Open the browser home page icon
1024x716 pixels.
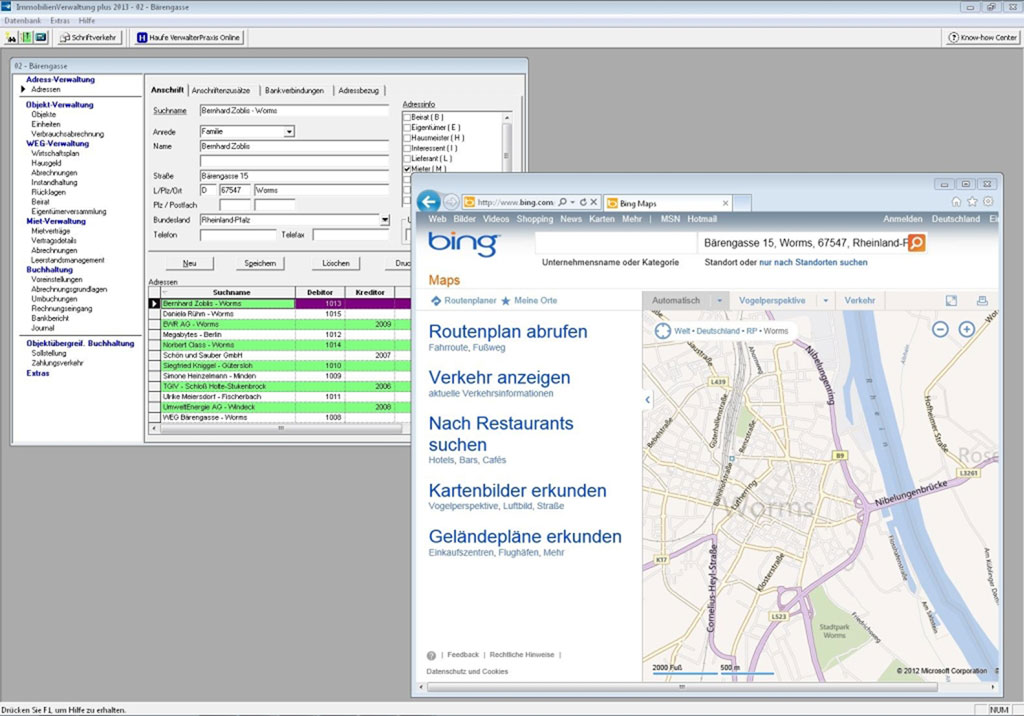[x=956, y=201]
